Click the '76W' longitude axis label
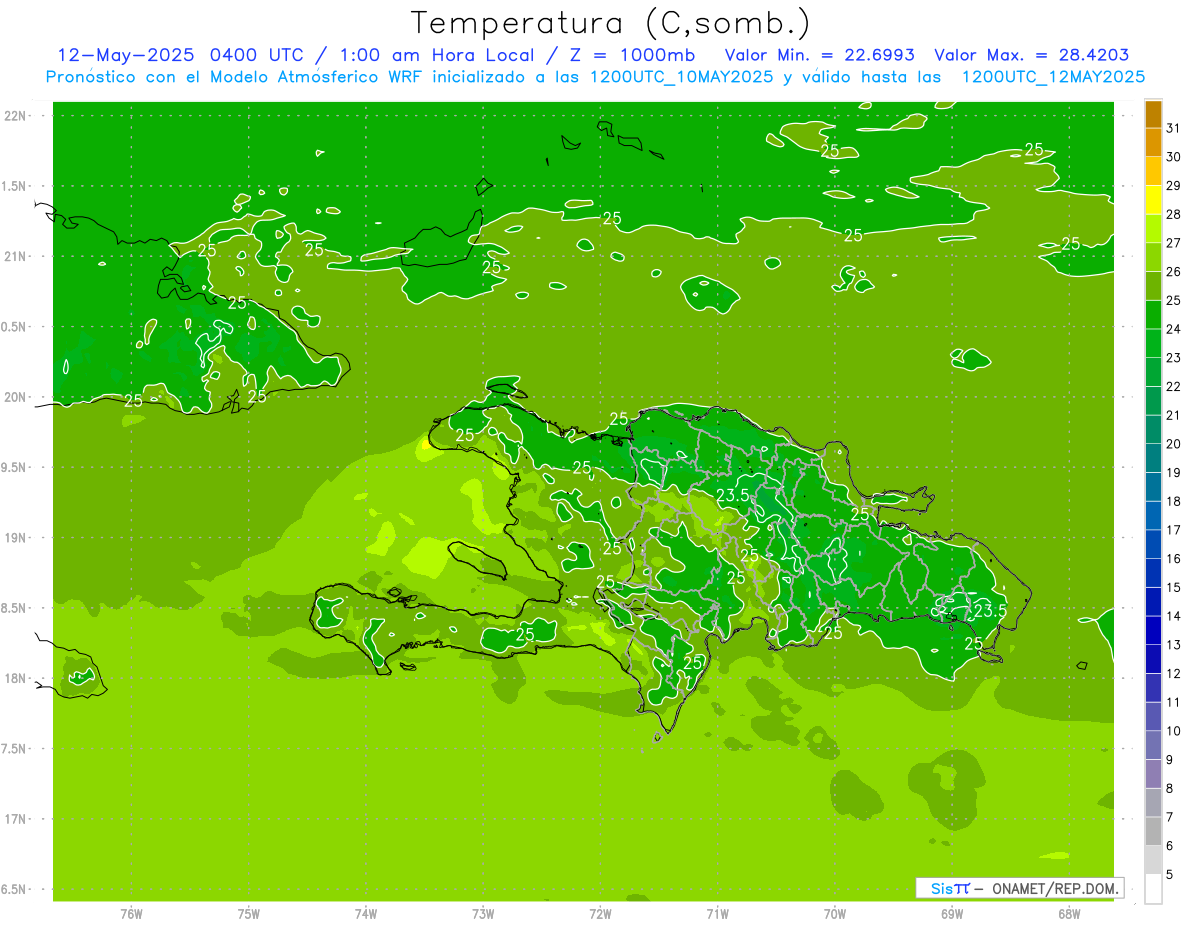Viewport: 1200px width, 927px height. (131, 914)
